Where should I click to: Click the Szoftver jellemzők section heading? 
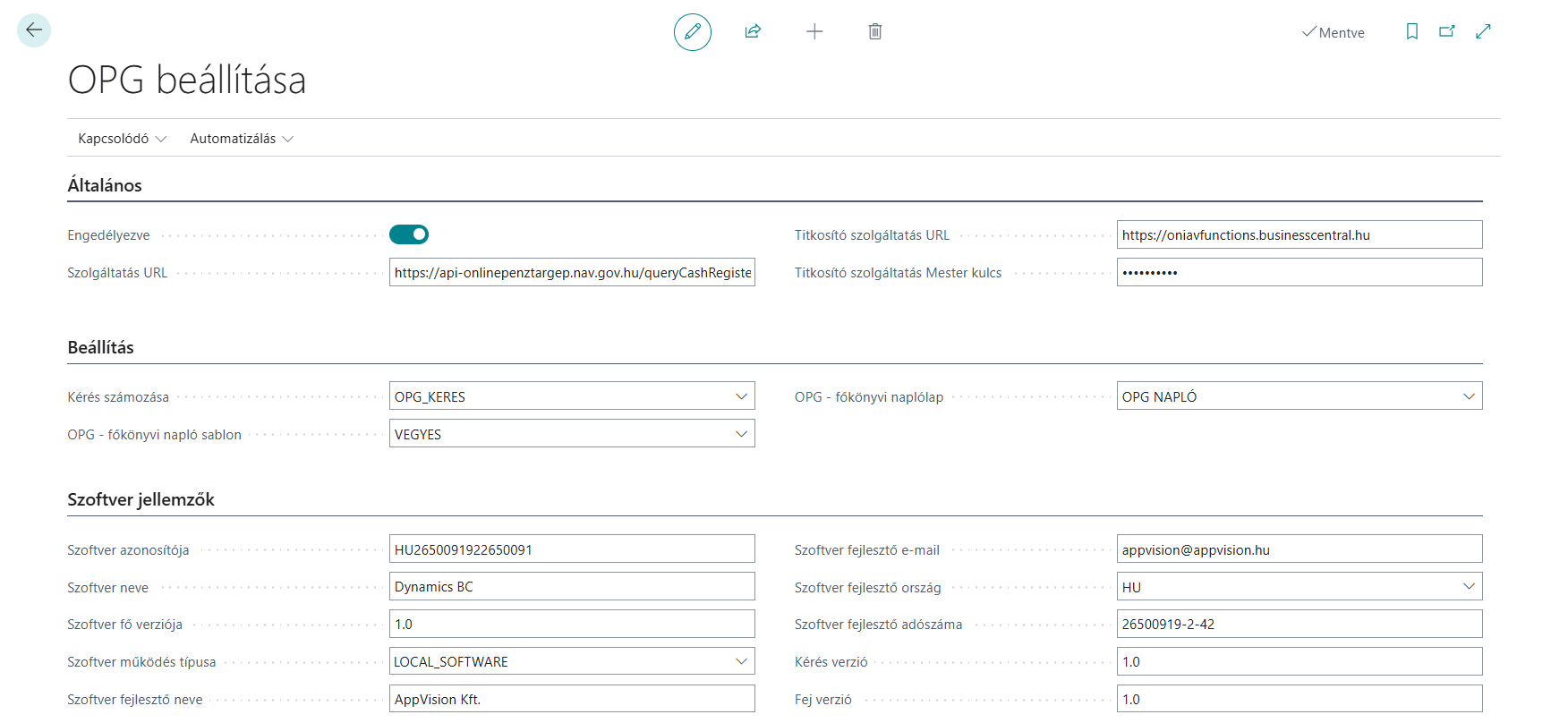(141, 499)
